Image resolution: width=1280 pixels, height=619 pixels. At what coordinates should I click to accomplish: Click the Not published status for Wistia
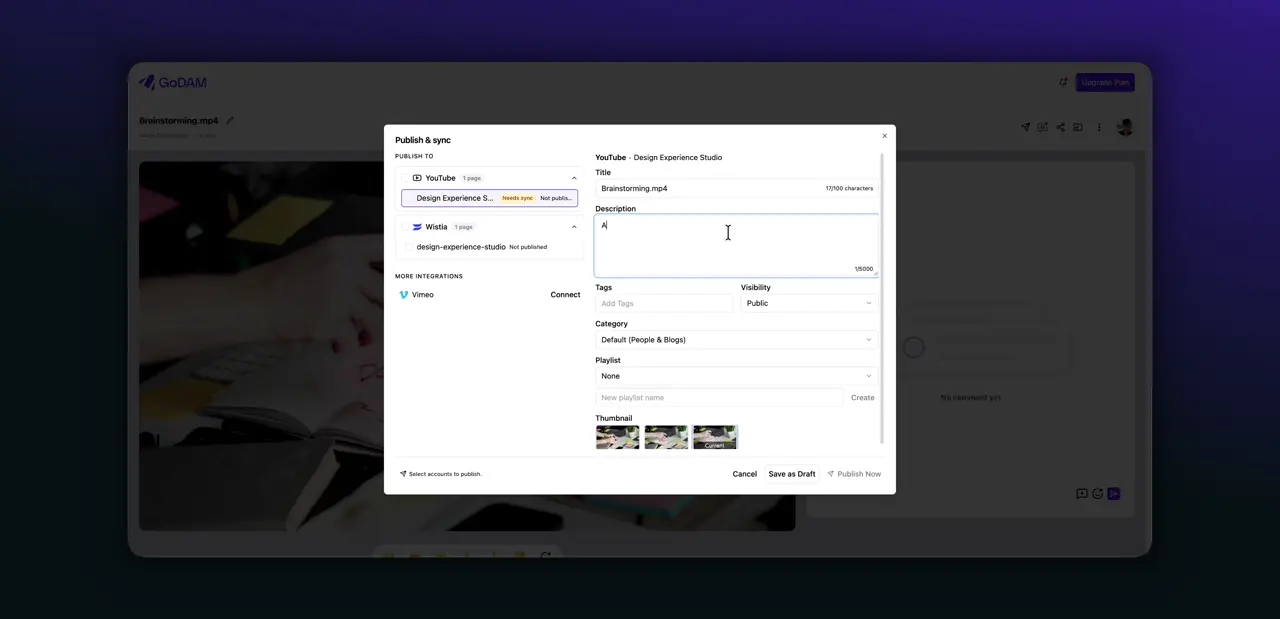tap(528, 247)
